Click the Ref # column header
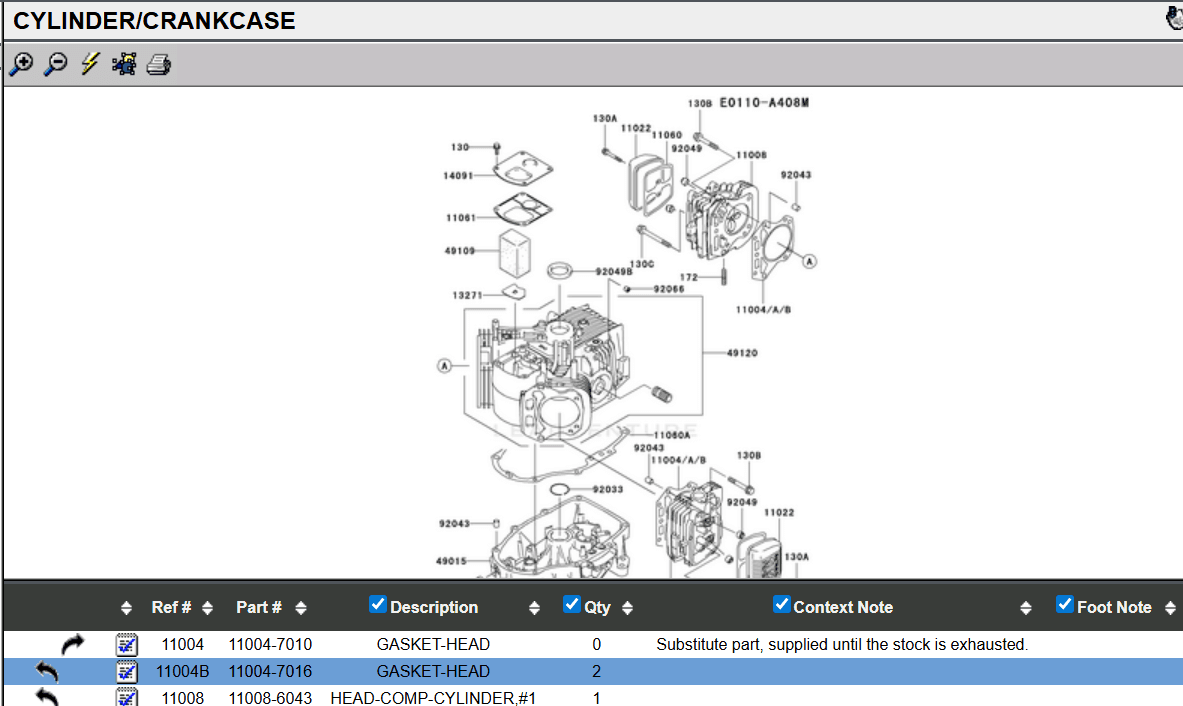Screen dimensions: 1183x706 point(171,607)
